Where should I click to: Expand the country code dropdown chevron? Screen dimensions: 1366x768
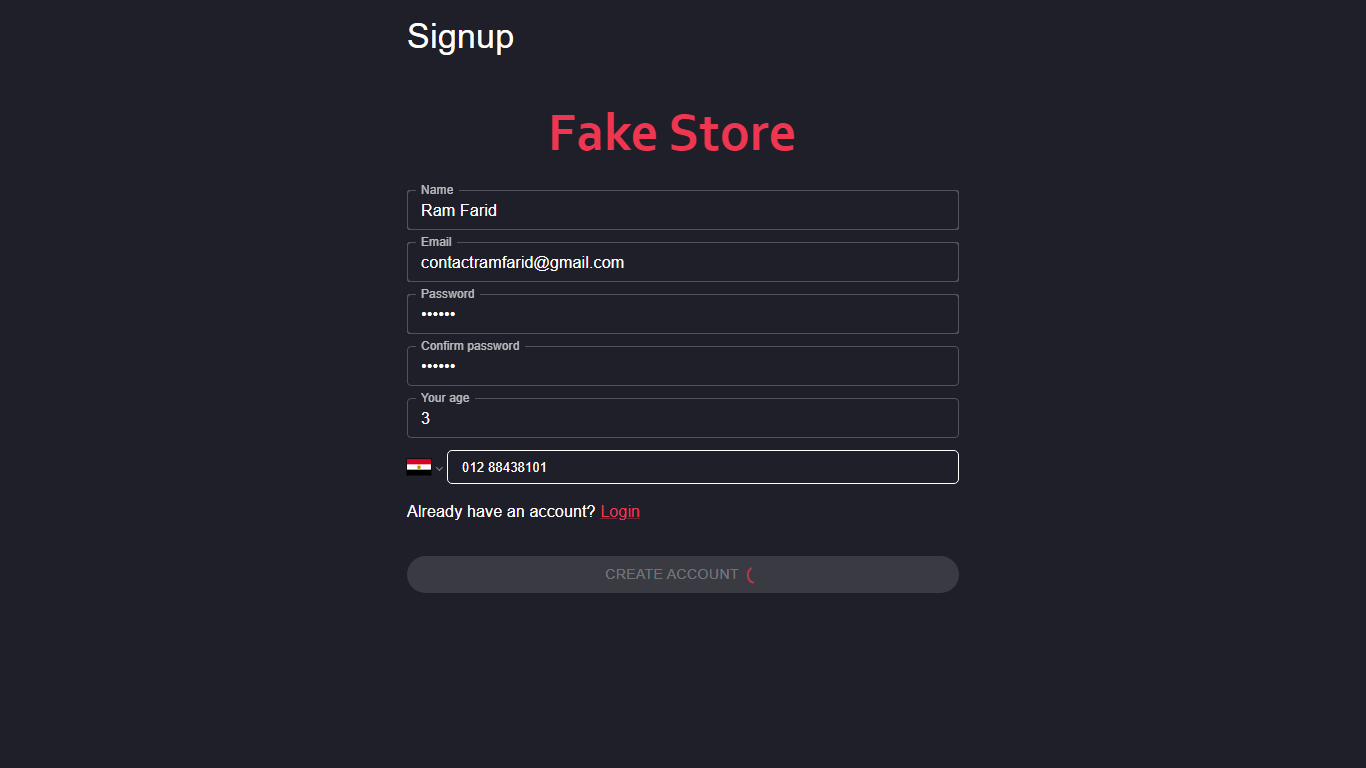[439, 469]
